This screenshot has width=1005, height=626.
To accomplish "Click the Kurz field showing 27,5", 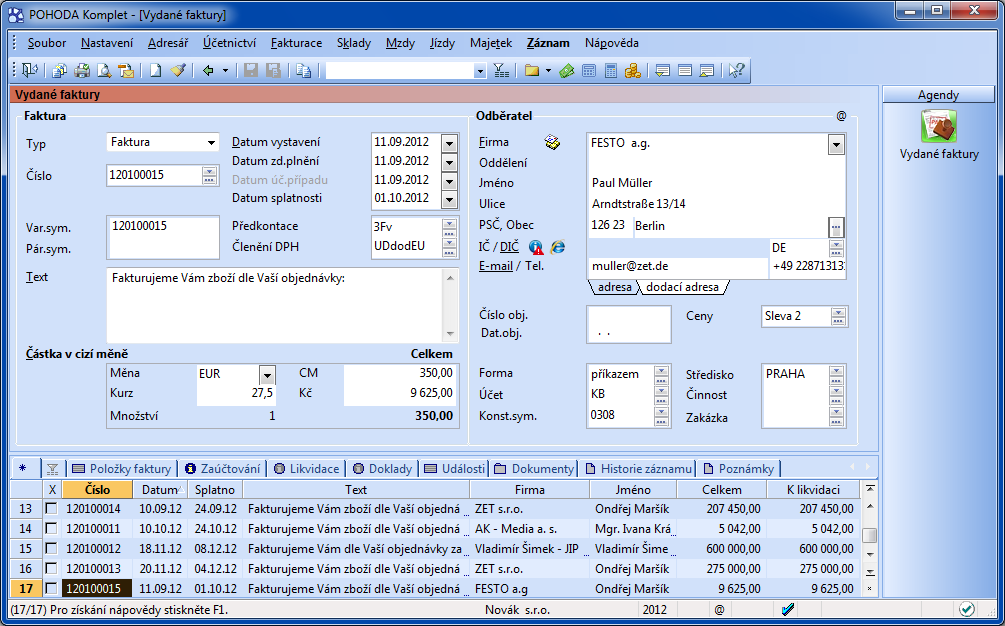I will point(236,393).
